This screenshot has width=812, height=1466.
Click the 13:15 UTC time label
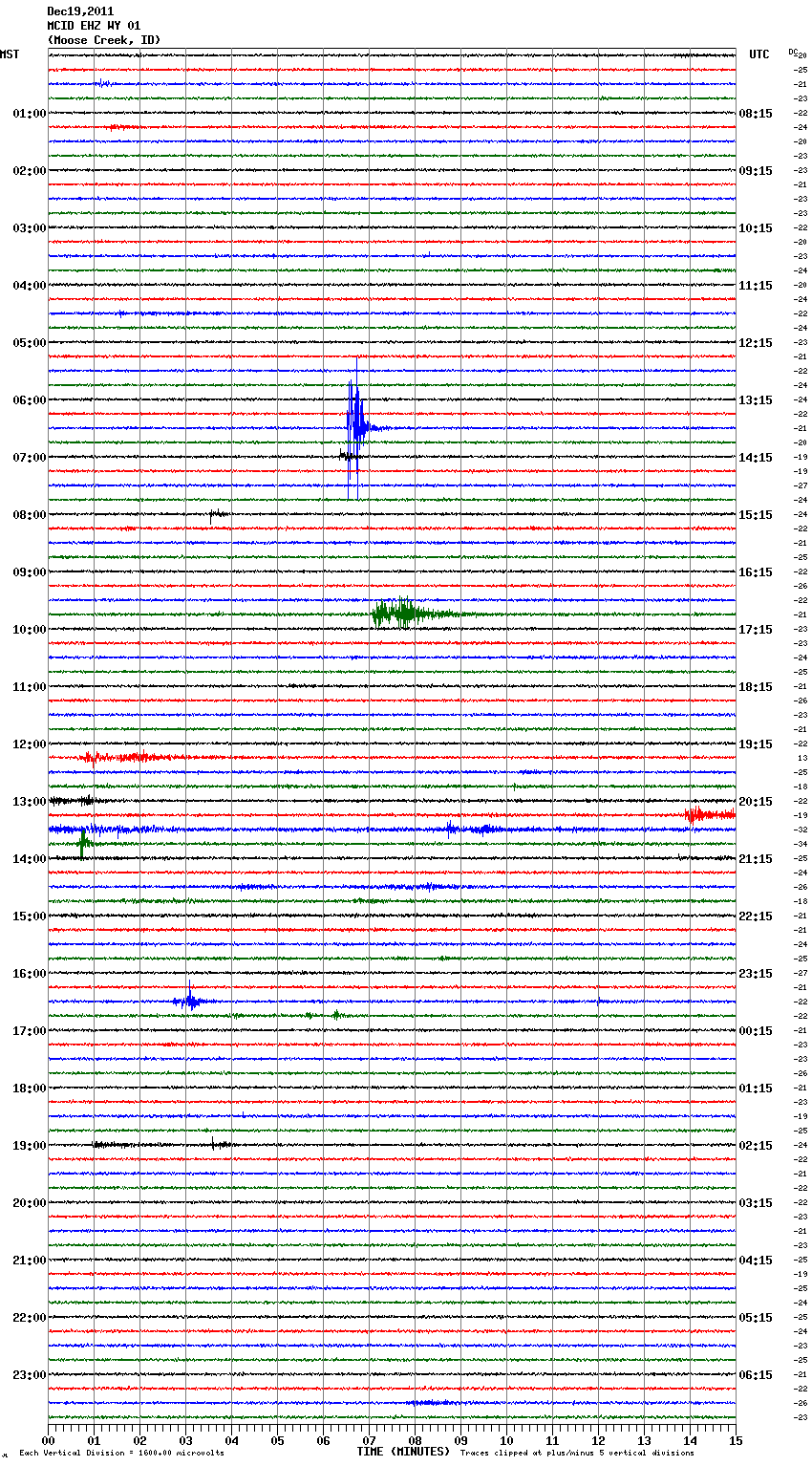(x=756, y=400)
